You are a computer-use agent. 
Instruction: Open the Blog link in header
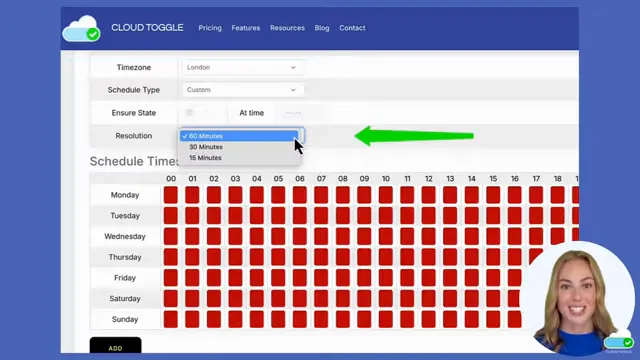[x=322, y=28]
